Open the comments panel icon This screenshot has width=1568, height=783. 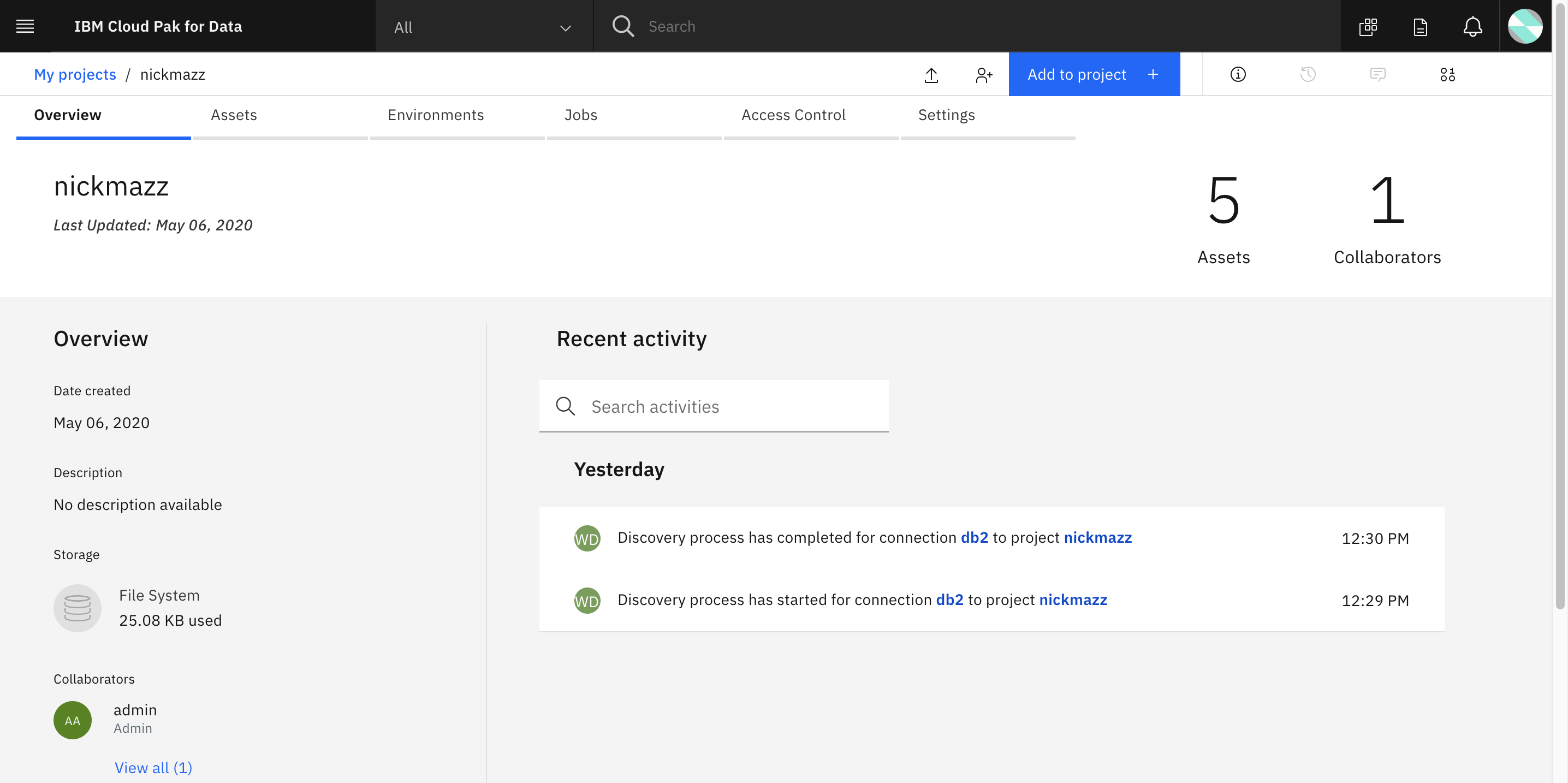coord(1377,74)
